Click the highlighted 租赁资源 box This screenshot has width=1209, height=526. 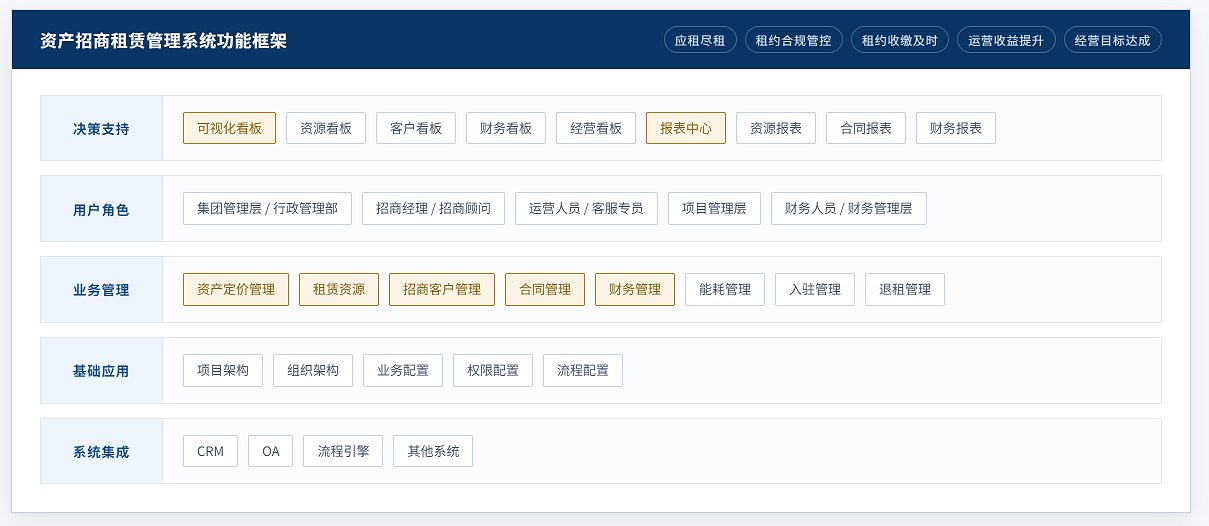pyautogui.click(x=339, y=290)
